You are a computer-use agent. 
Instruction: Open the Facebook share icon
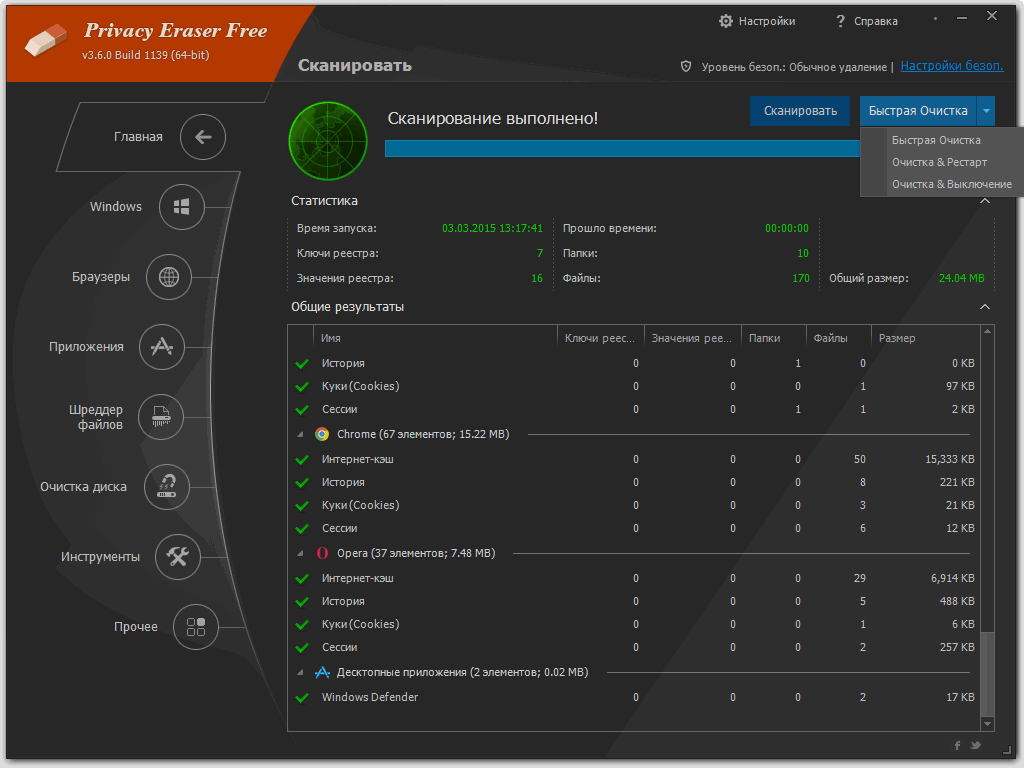click(x=957, y=745)
